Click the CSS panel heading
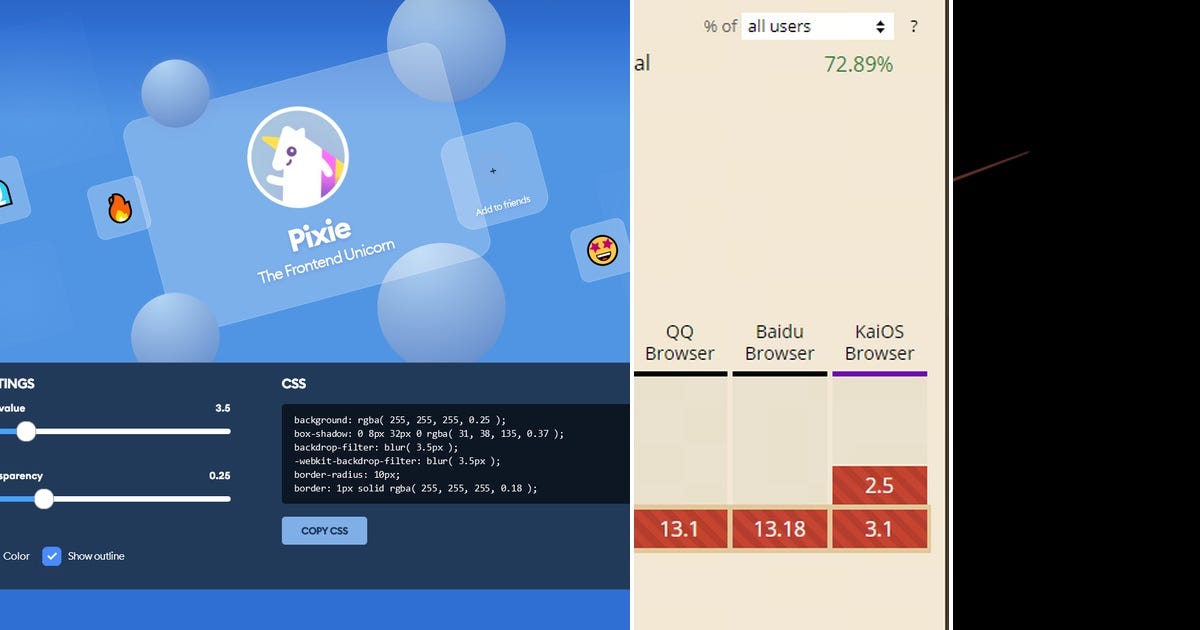This screenshot has width=1200, height=630. point(291,383)
